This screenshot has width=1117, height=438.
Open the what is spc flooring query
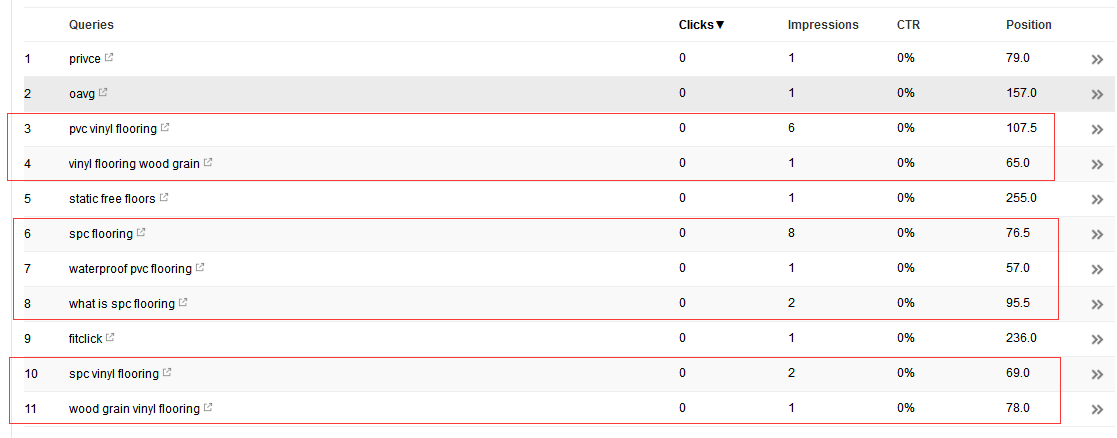pyautogui.click(x=122, y=304)
